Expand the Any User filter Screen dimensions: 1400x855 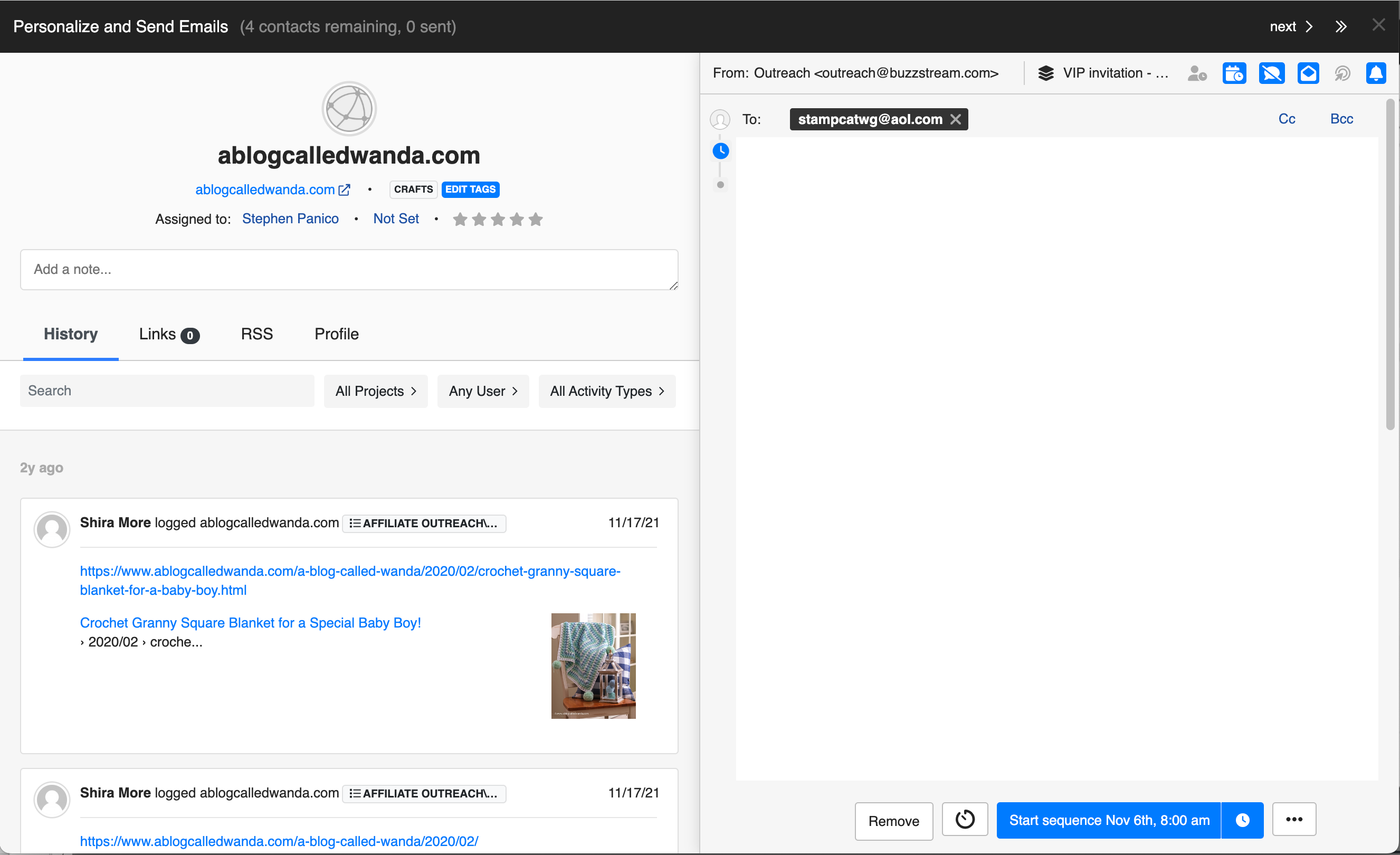coord(483,391)
